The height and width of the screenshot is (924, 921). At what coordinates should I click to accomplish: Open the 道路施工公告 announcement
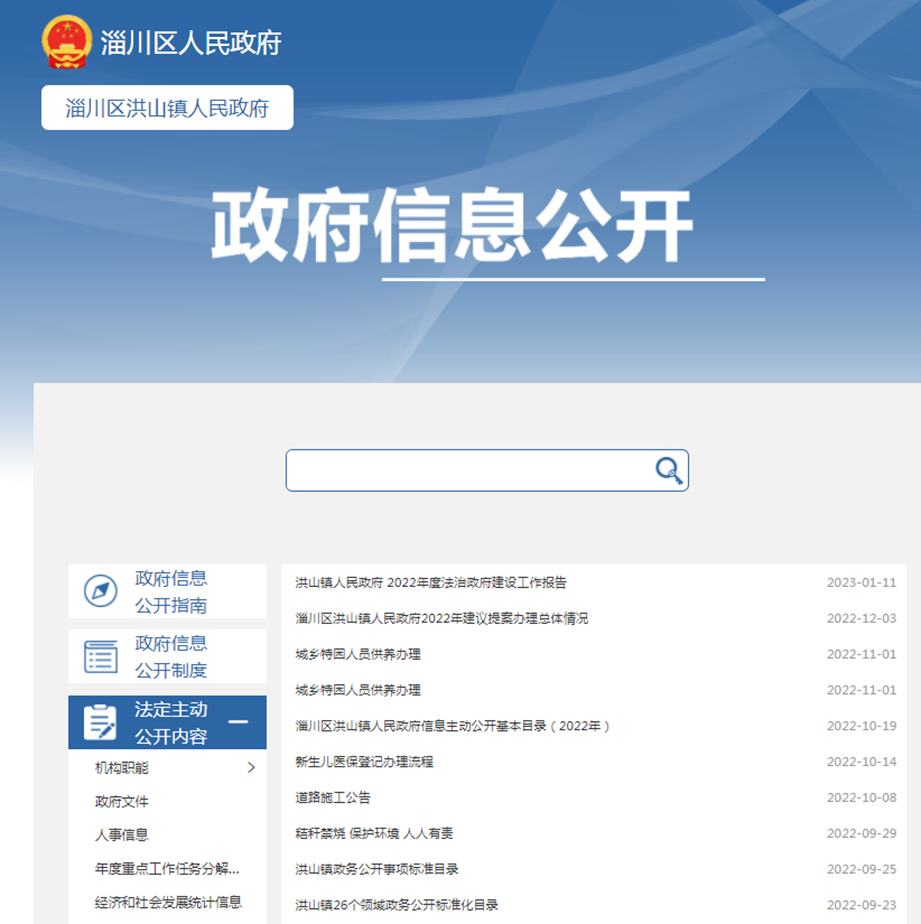[x=333, y=798]
